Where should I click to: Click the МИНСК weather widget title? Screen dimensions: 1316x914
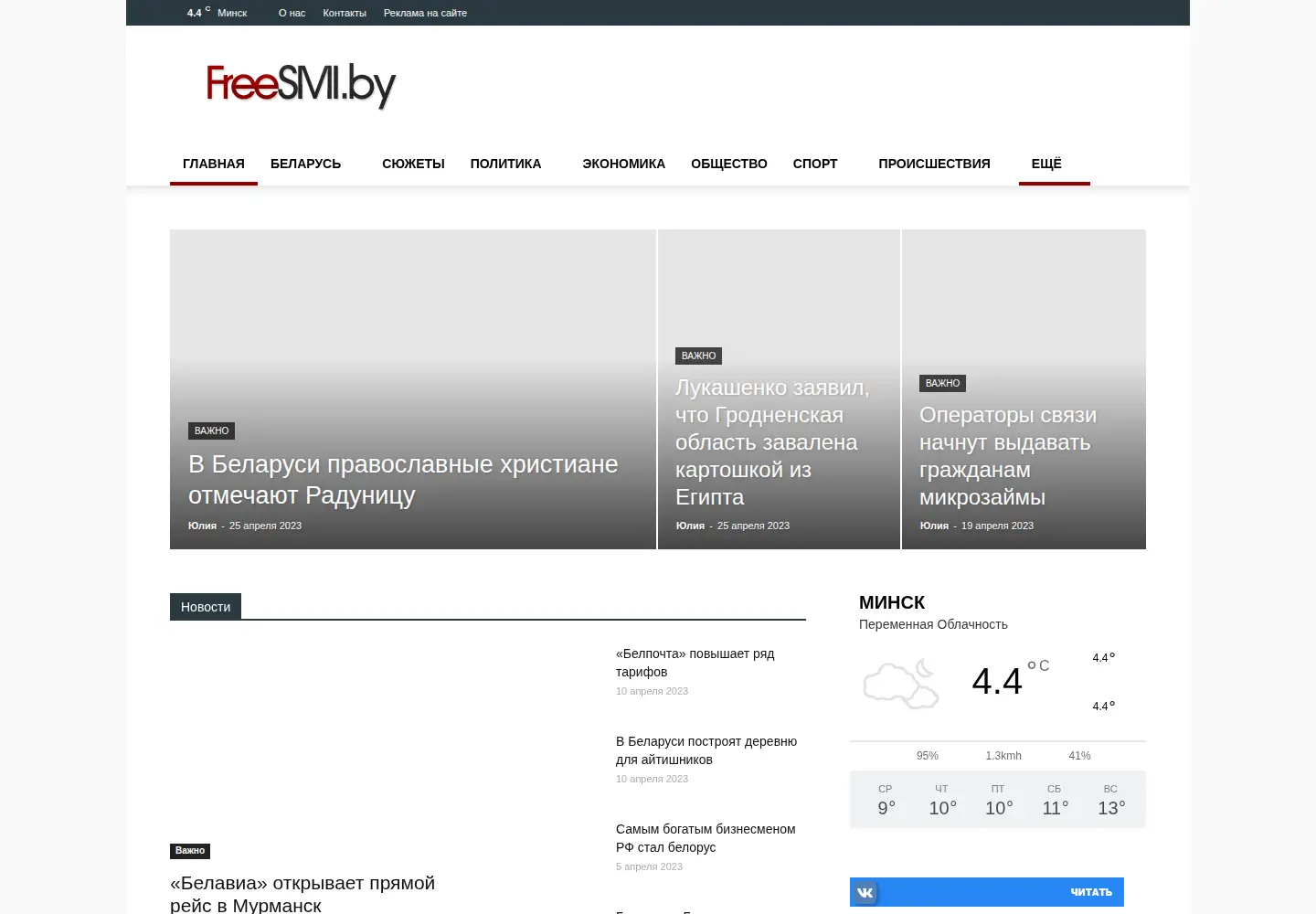892,602
